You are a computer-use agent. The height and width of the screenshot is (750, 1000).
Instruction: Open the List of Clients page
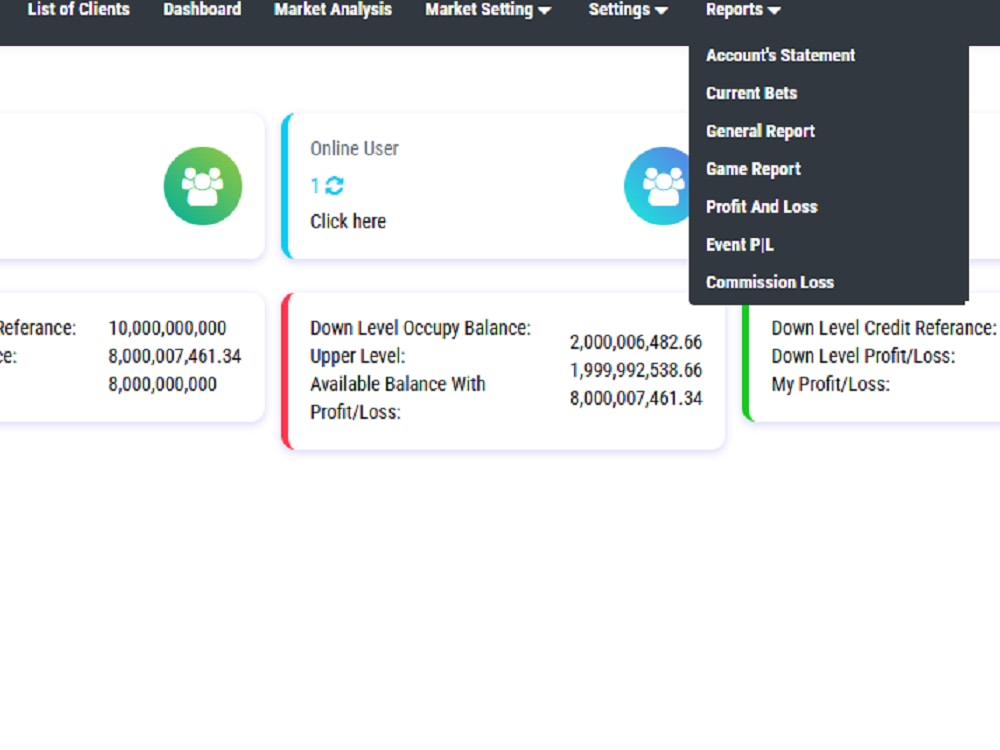coord(78,10)
